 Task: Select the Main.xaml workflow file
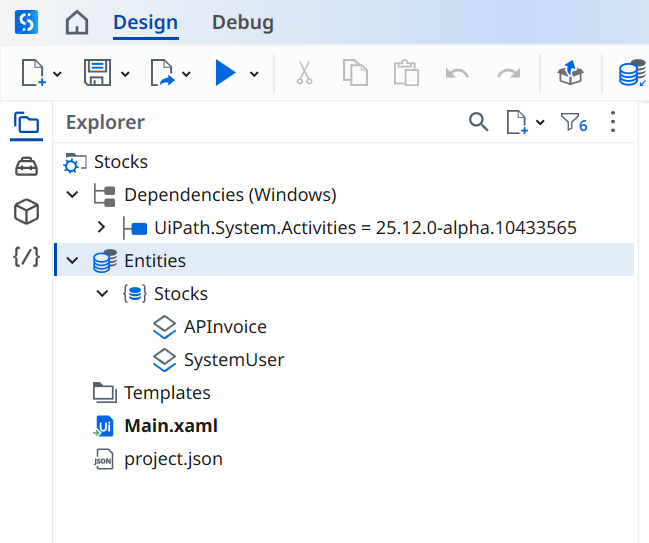click(171, 426)
